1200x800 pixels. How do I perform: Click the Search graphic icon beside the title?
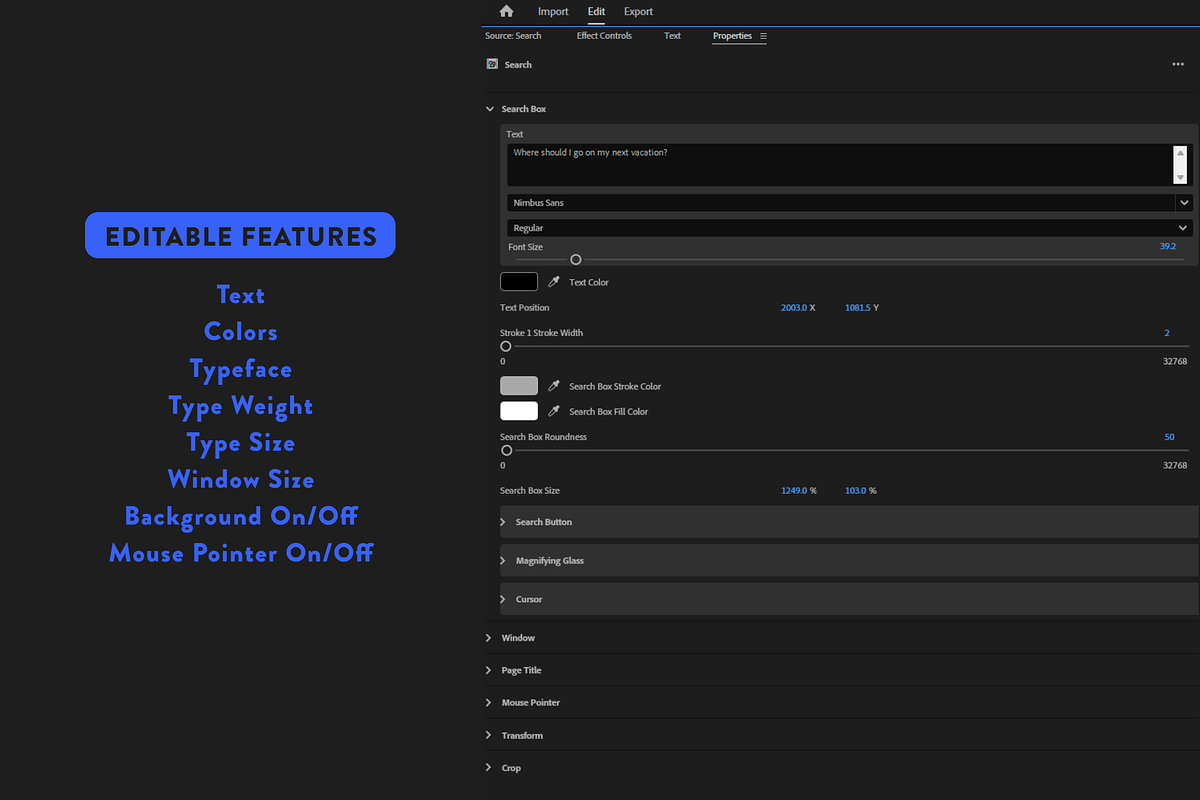coord(492,64)
